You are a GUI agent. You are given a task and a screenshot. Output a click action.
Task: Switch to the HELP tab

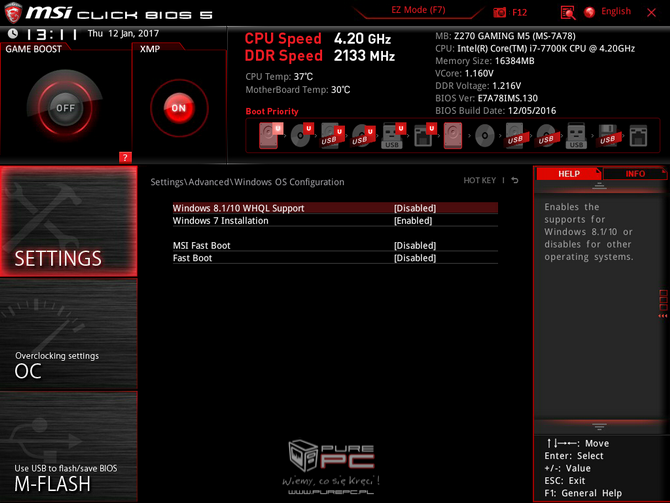(x=569, y=174)
